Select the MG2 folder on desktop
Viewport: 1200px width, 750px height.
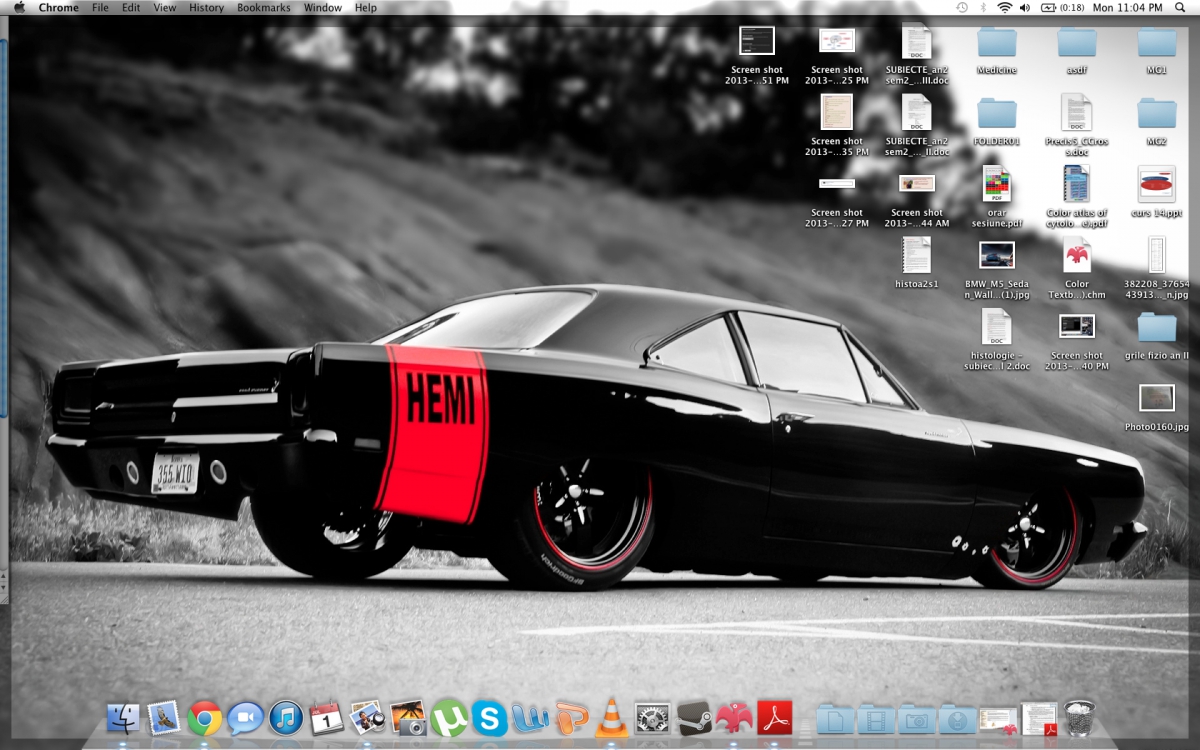pos(1157,113)
